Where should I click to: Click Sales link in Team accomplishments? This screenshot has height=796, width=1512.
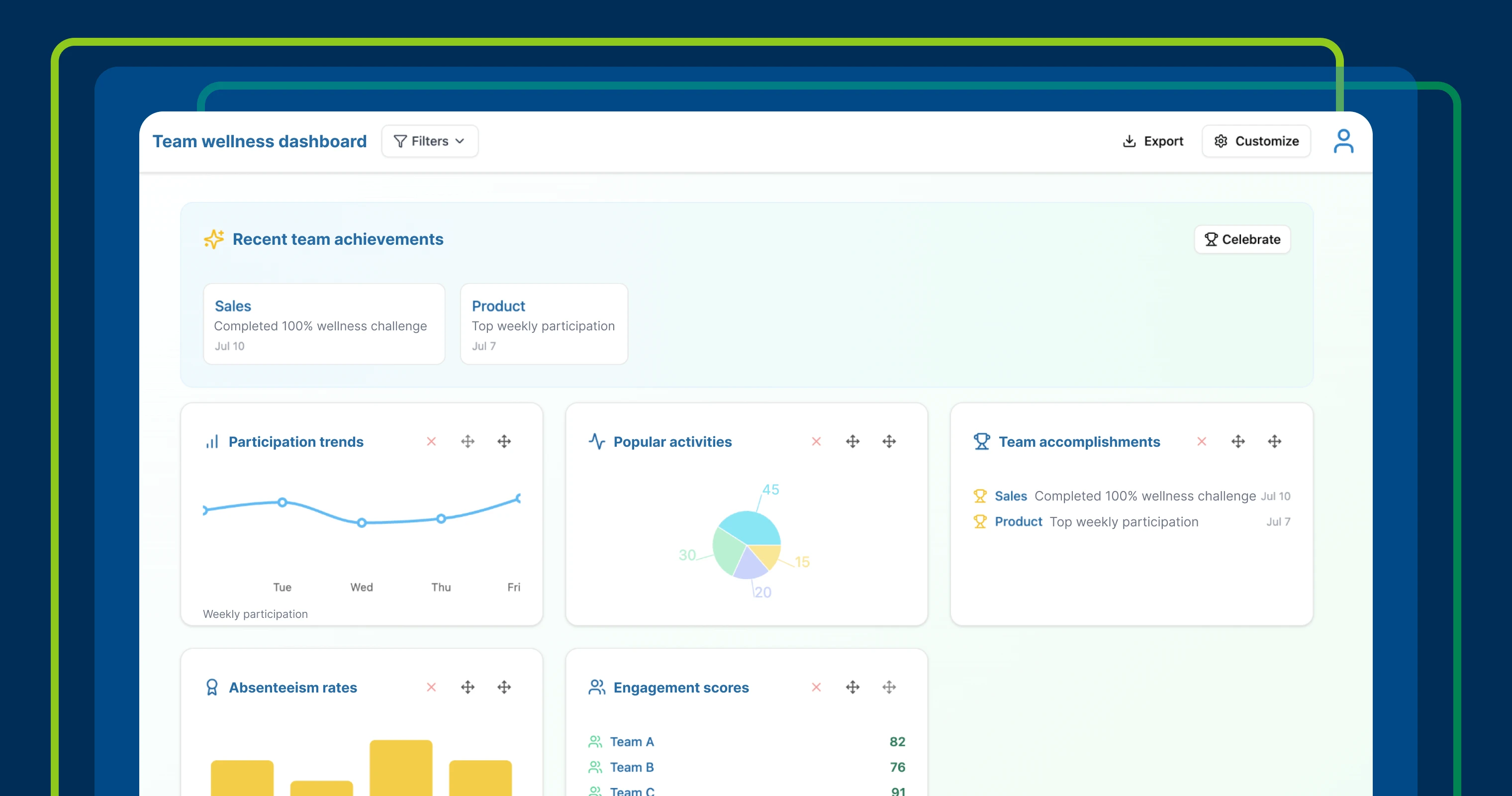click(1010, 496)
